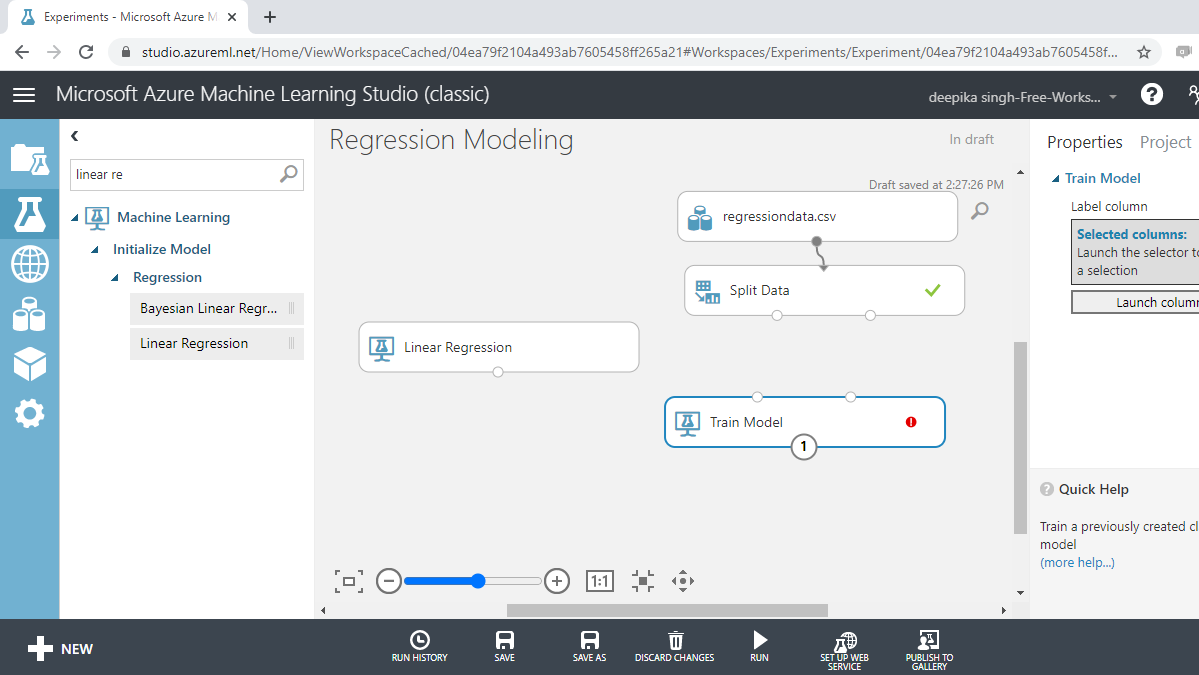Viewport: 1199px width, 675px height.
Task: Click the zoom to fit icon
Action: (349, 581)
